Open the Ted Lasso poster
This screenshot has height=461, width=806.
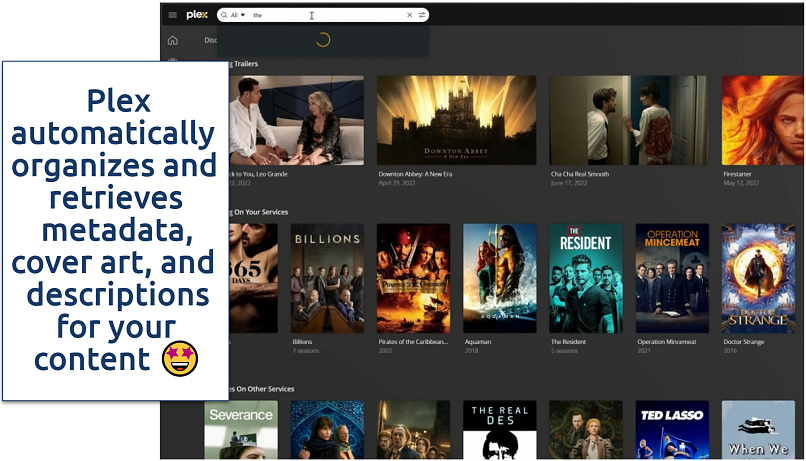point(672,430)
